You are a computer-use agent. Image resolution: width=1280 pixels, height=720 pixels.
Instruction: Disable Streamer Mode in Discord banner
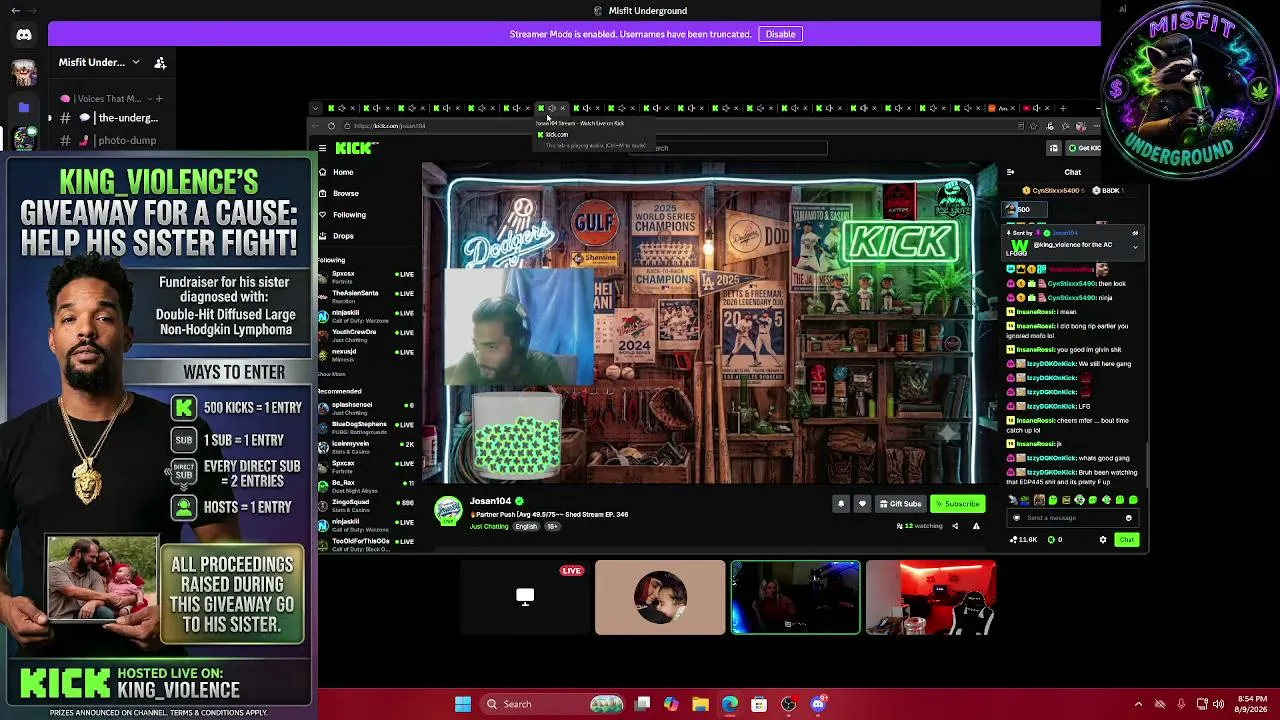pos(780,34)
